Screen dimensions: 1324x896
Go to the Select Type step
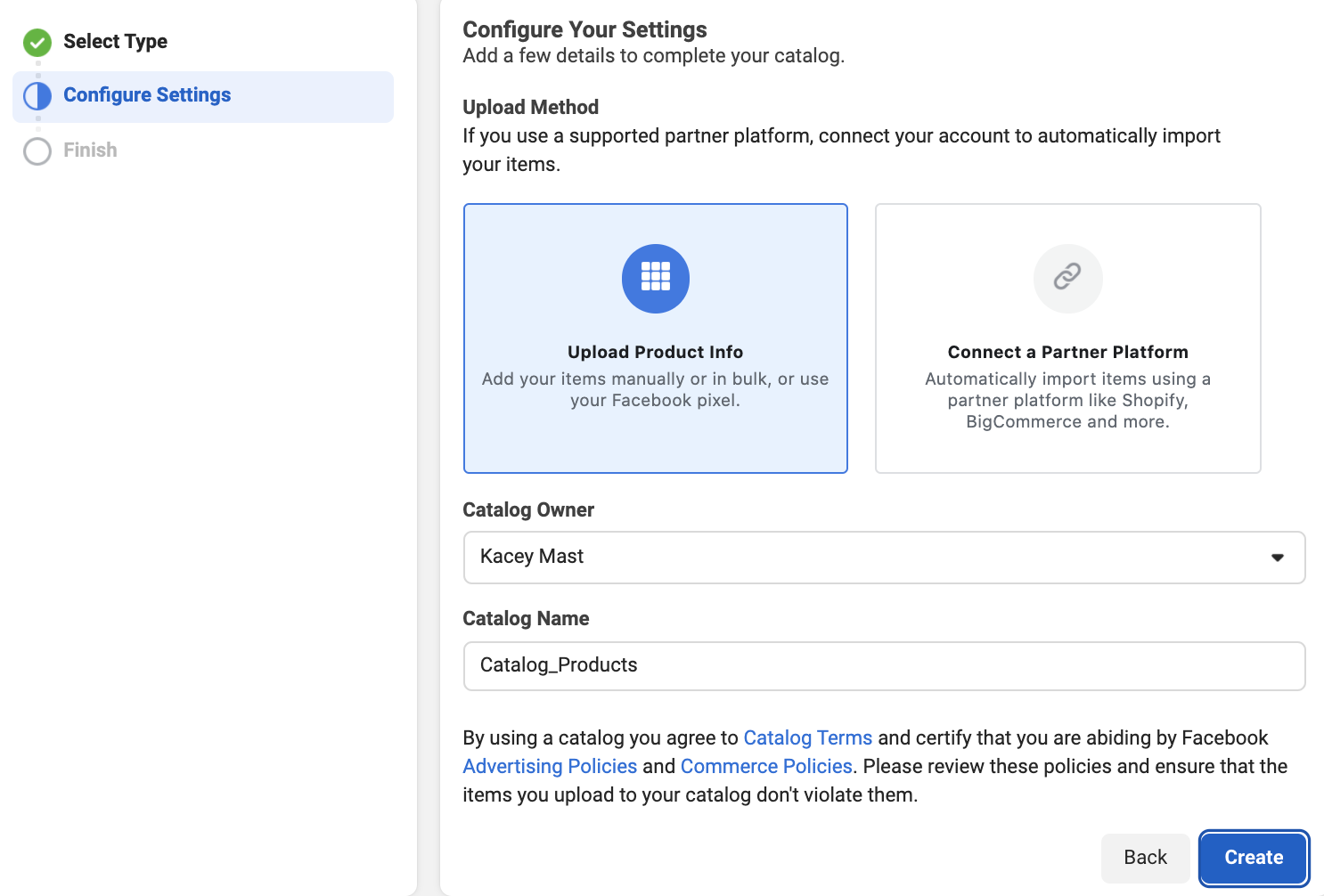coord(115,42)
